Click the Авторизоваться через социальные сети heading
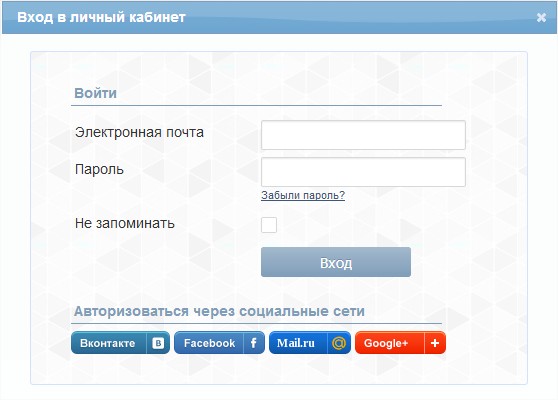 coord(219,311)
